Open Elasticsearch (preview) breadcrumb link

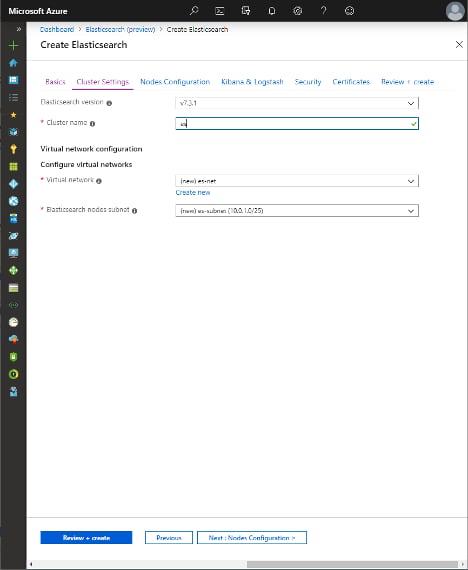tap(120, 29)
